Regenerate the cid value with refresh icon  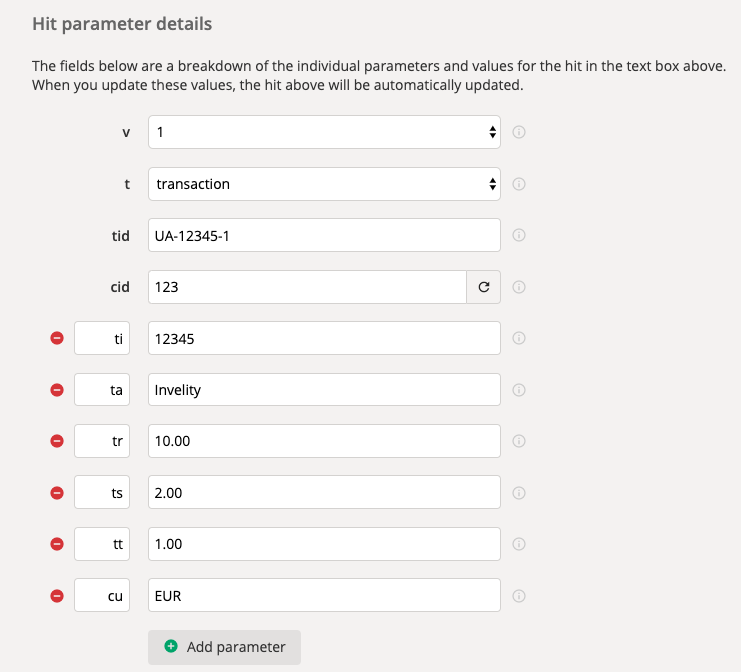pos(484,287)
